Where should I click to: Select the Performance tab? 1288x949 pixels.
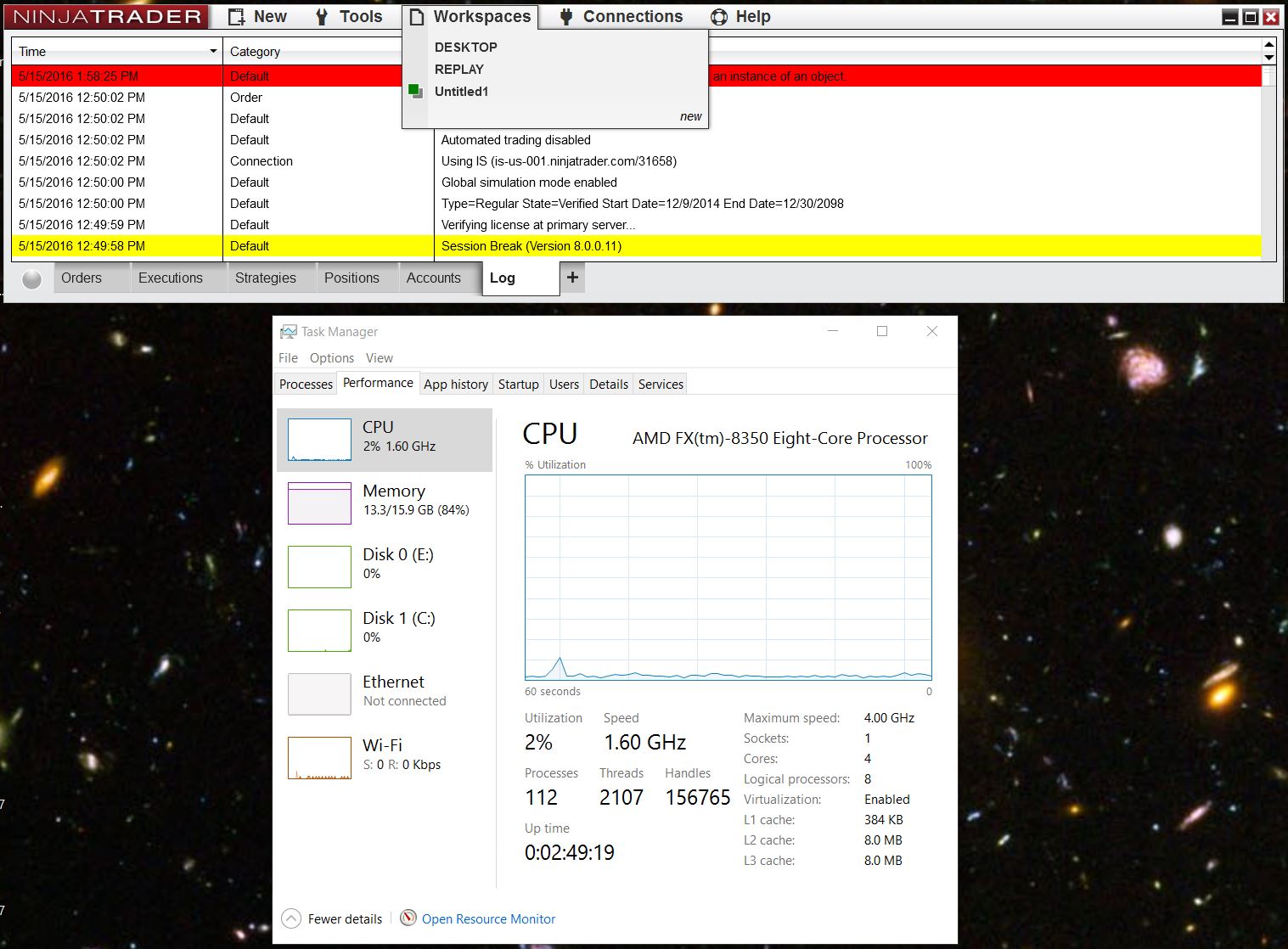pos(378,383)
